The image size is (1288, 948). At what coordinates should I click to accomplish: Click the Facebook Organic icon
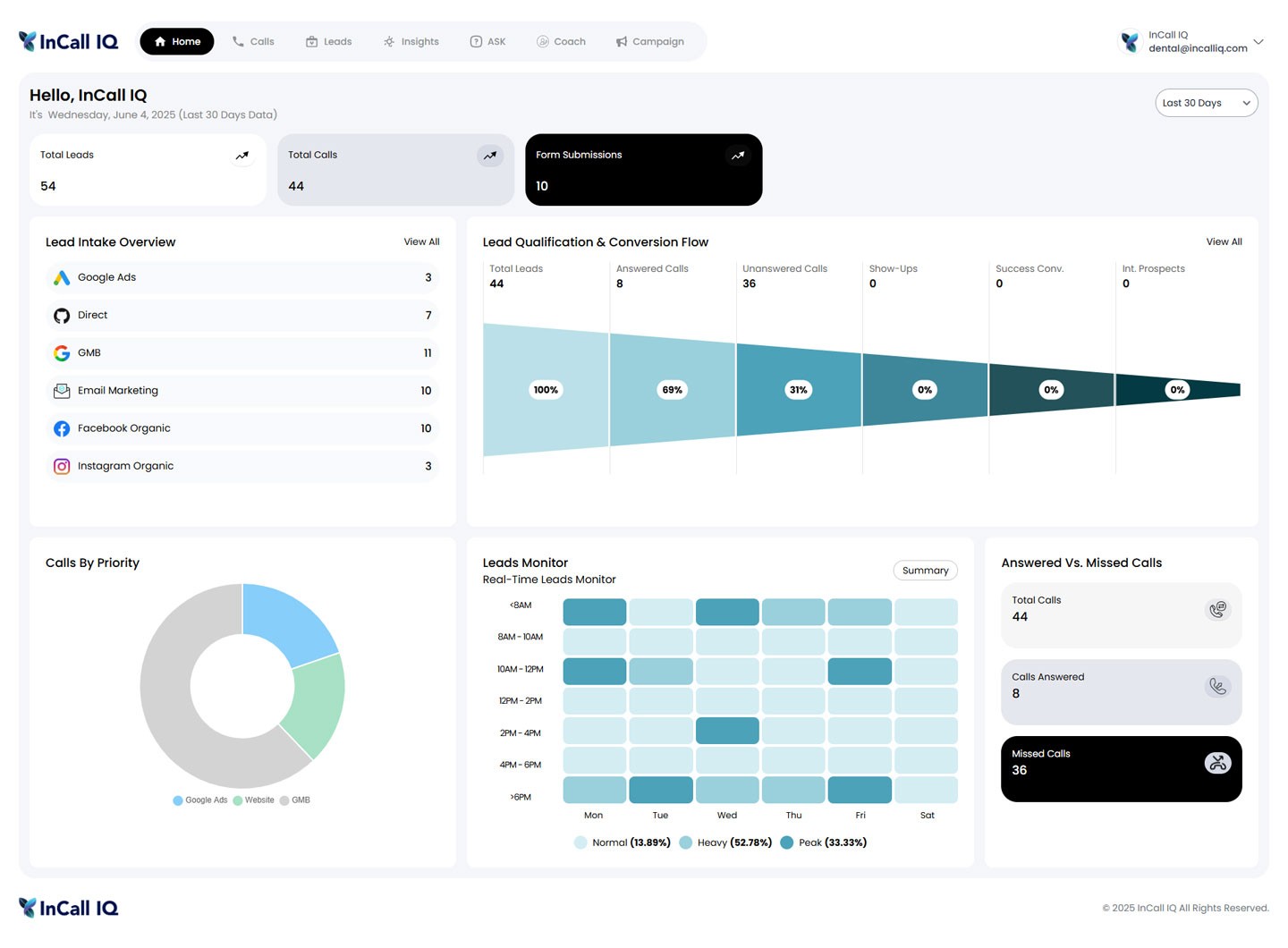click(x=61, y=428)
